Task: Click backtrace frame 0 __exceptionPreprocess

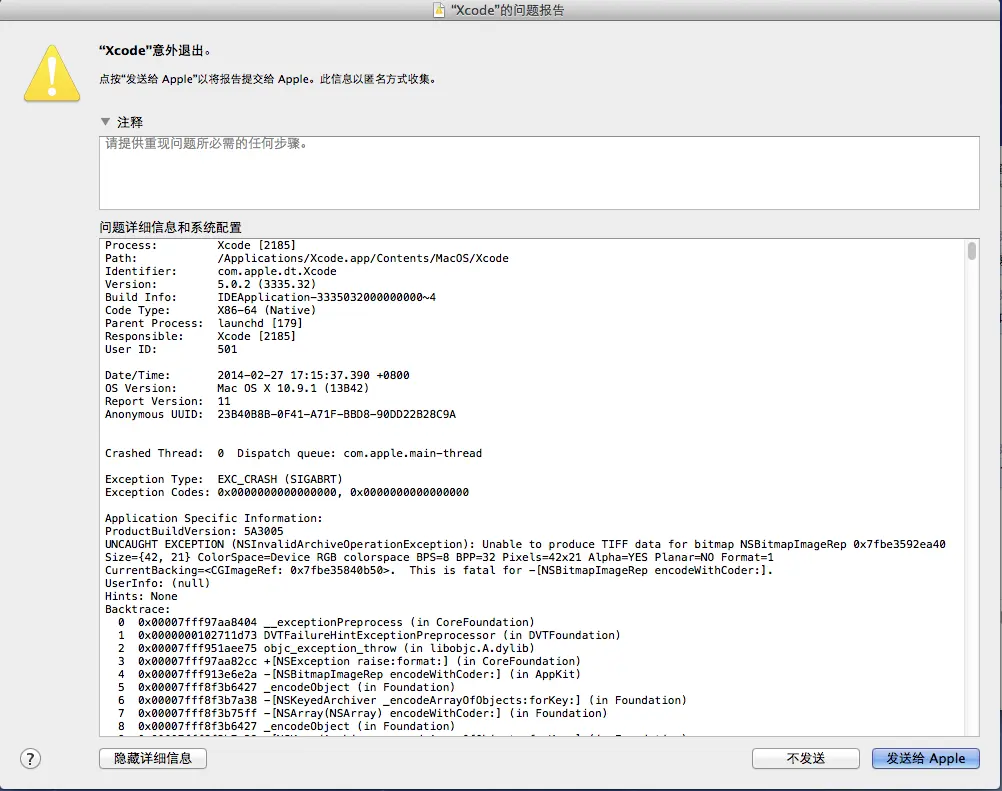Action: tap(326, 622)
